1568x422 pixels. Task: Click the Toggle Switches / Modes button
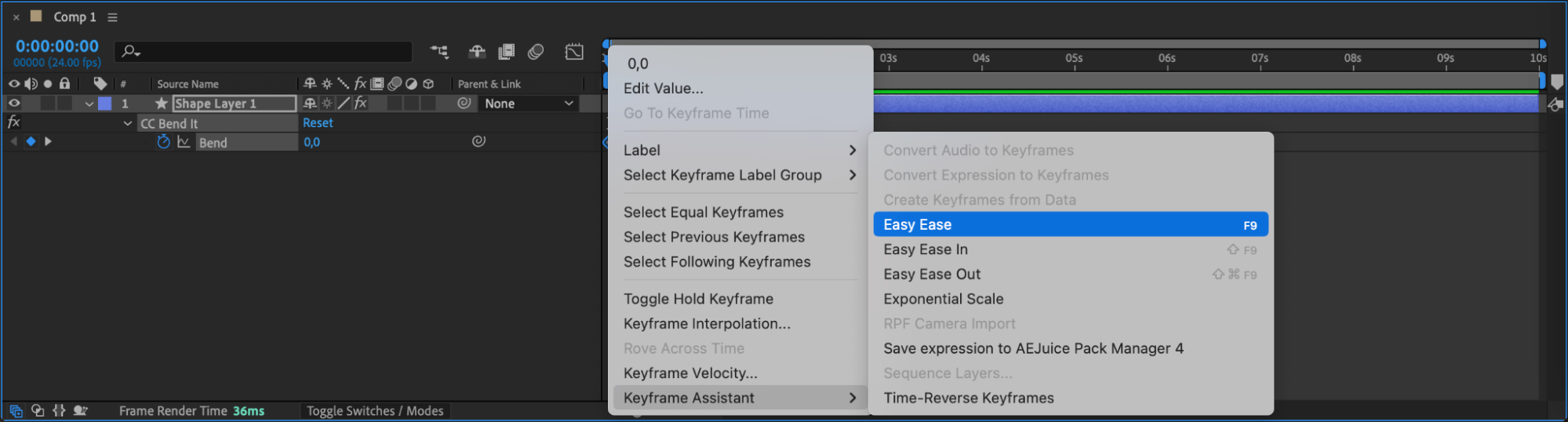pos(375,411)
